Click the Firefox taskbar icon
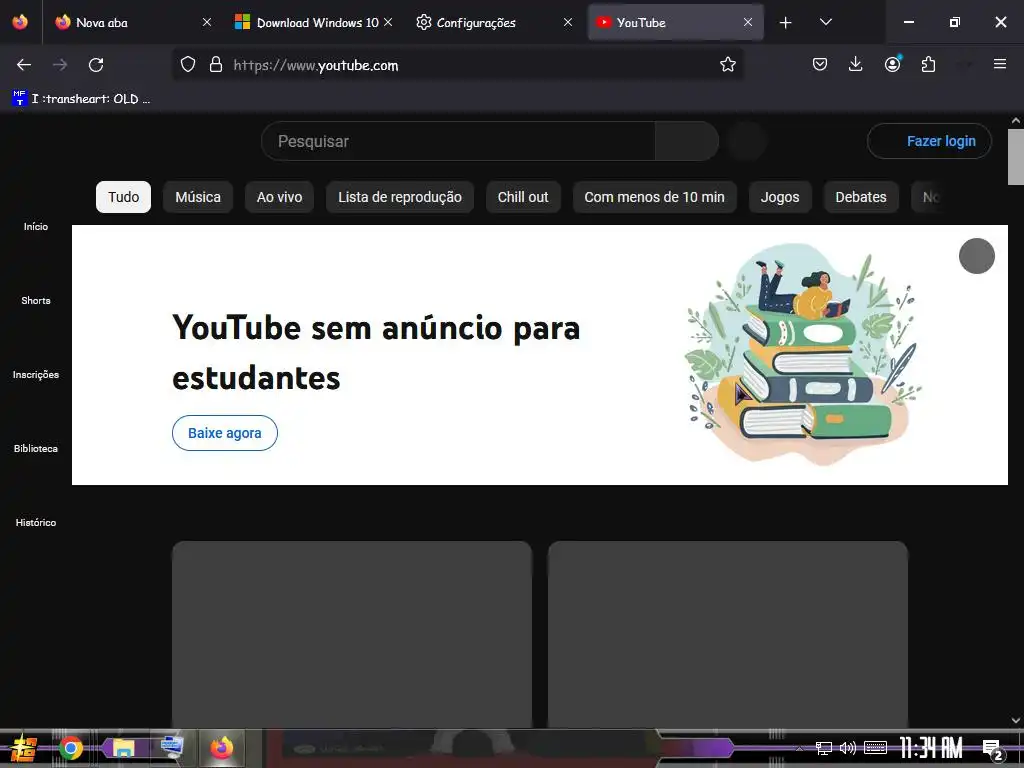The width and height of the screenshot is (1024, 768). (x=221, y=748)
